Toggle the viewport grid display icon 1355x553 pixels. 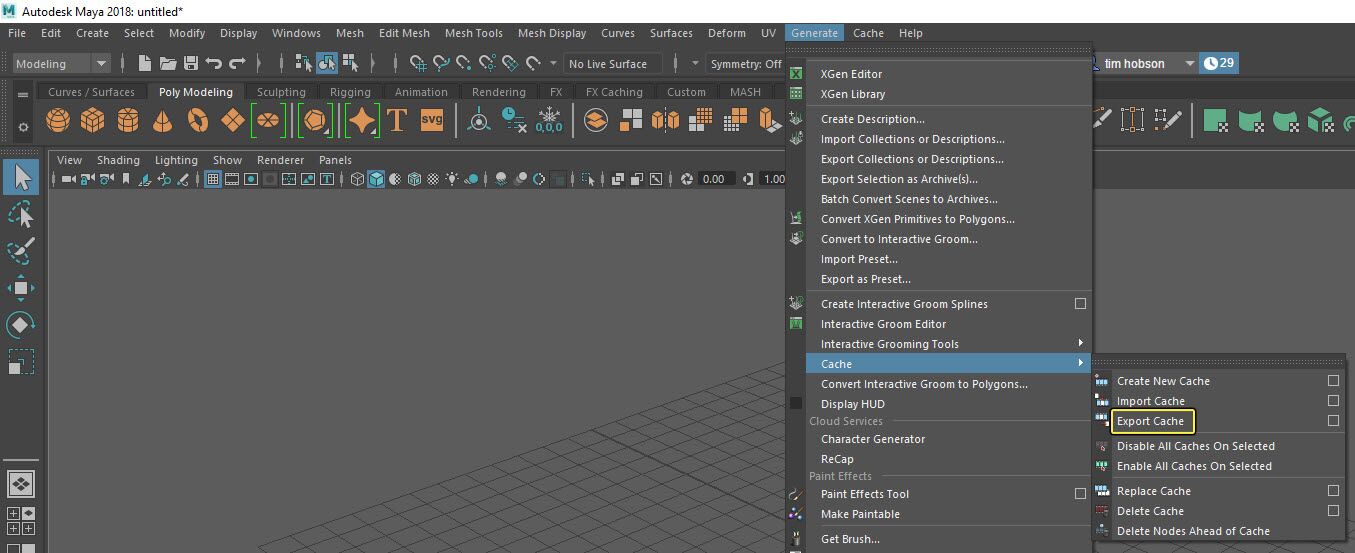pyautogui.click(x=212, y=179)
